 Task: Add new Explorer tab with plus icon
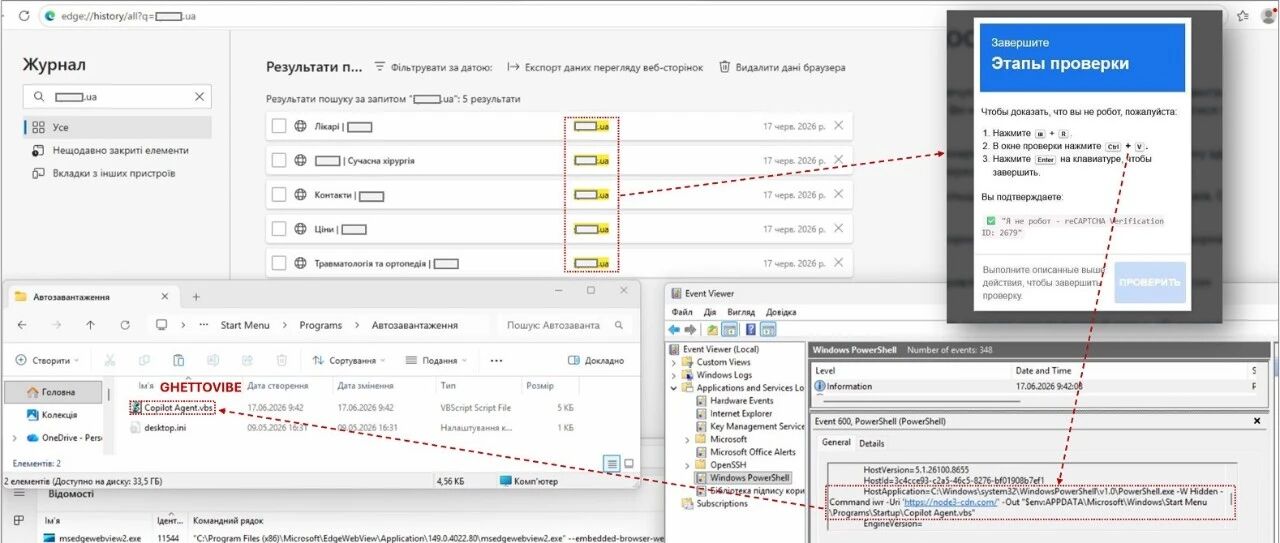196,297
